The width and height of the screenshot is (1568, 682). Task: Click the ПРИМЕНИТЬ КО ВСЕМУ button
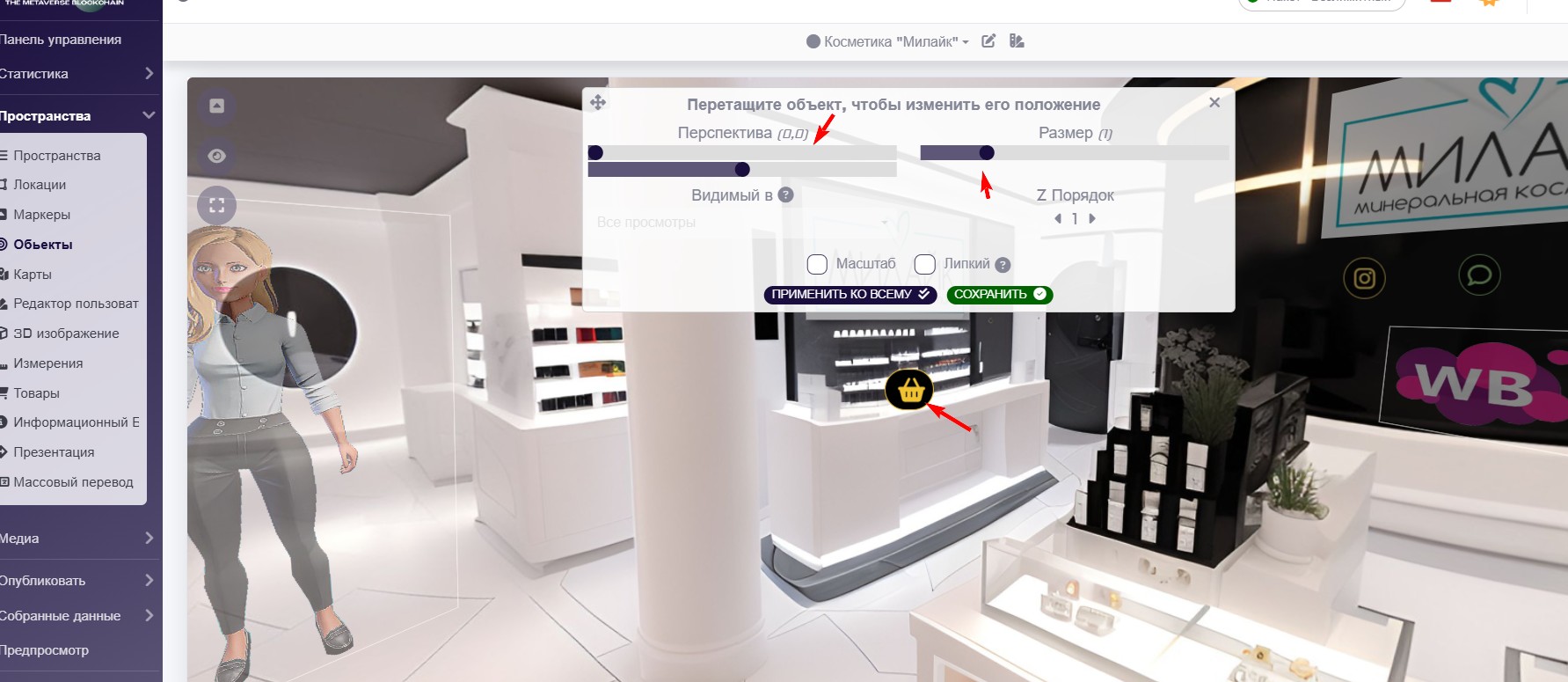850,295
